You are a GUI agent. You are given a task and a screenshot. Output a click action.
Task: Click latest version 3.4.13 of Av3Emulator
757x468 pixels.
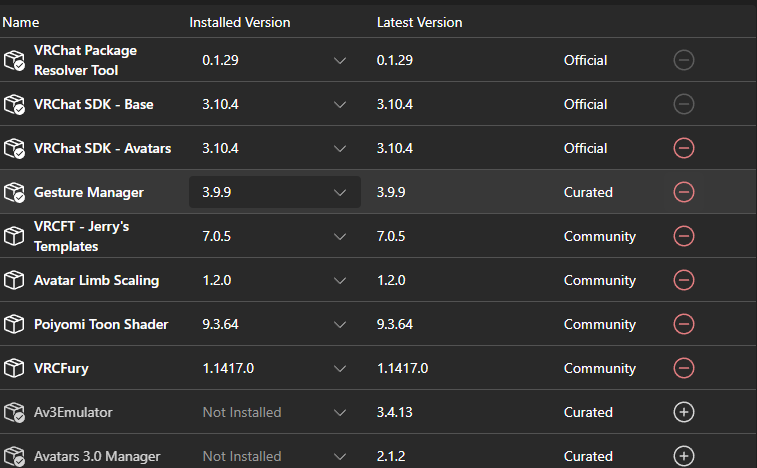(x=395, y=412)
